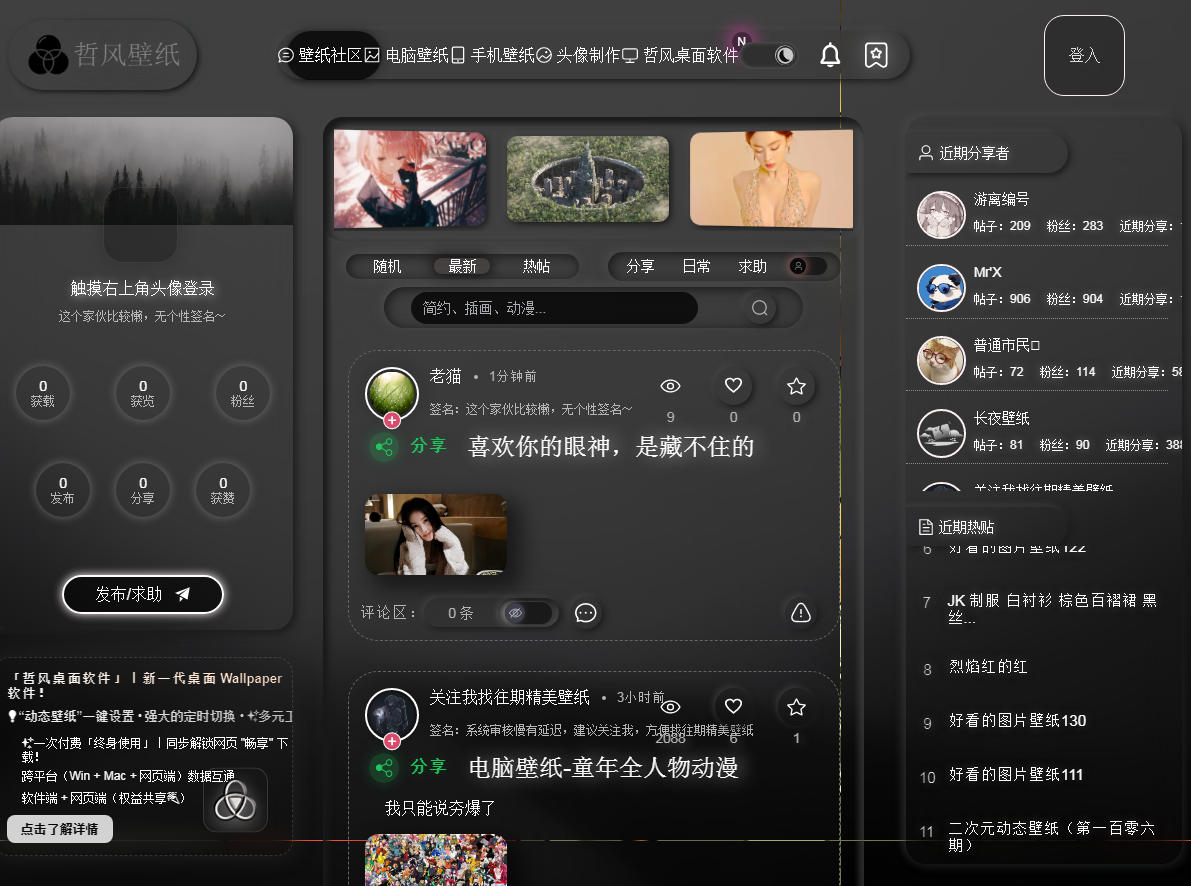The image size is (1191, 886).
Task: Filter posts by 日常
Action: [x=697, y=266]
